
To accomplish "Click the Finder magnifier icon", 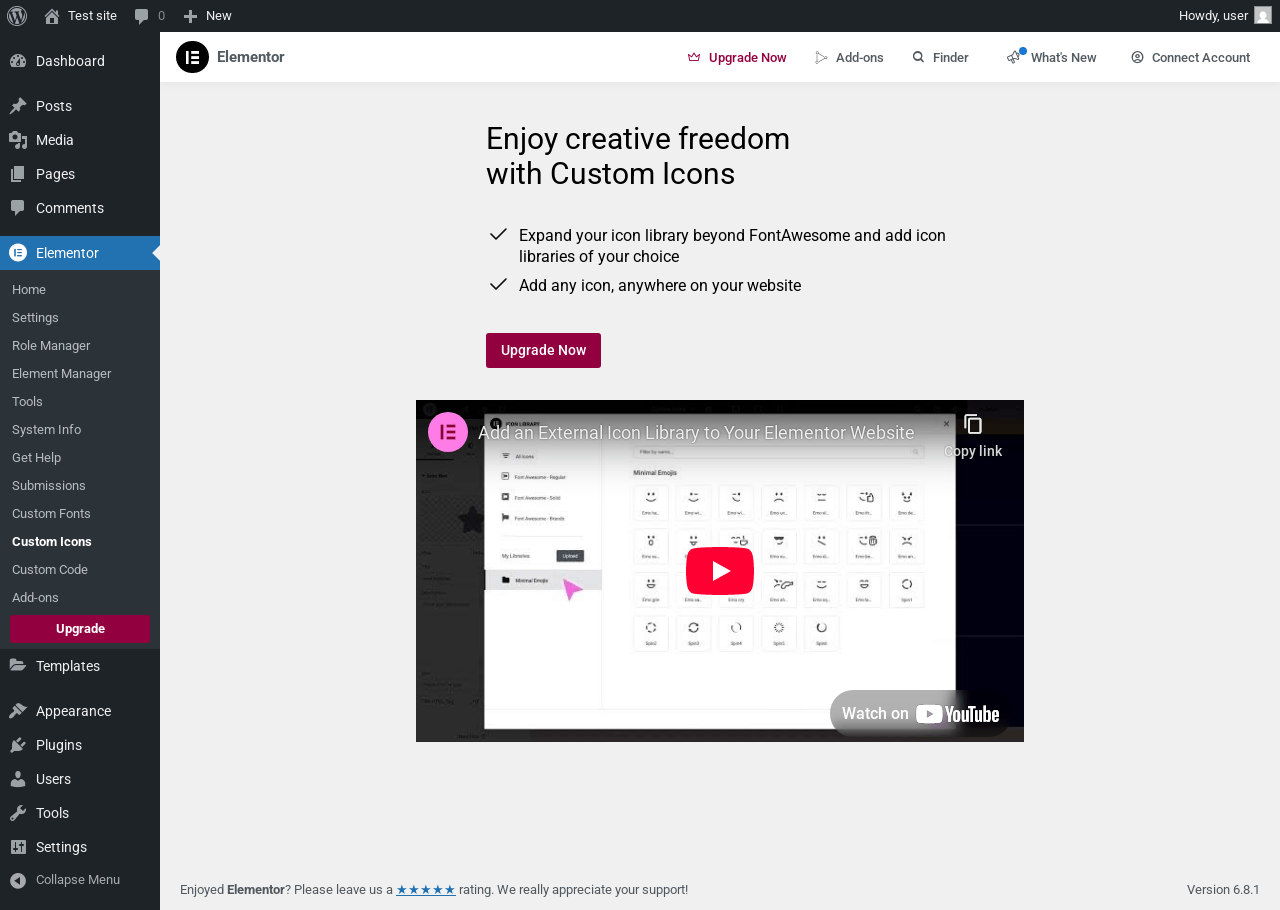I will click(x=919, y=58).
